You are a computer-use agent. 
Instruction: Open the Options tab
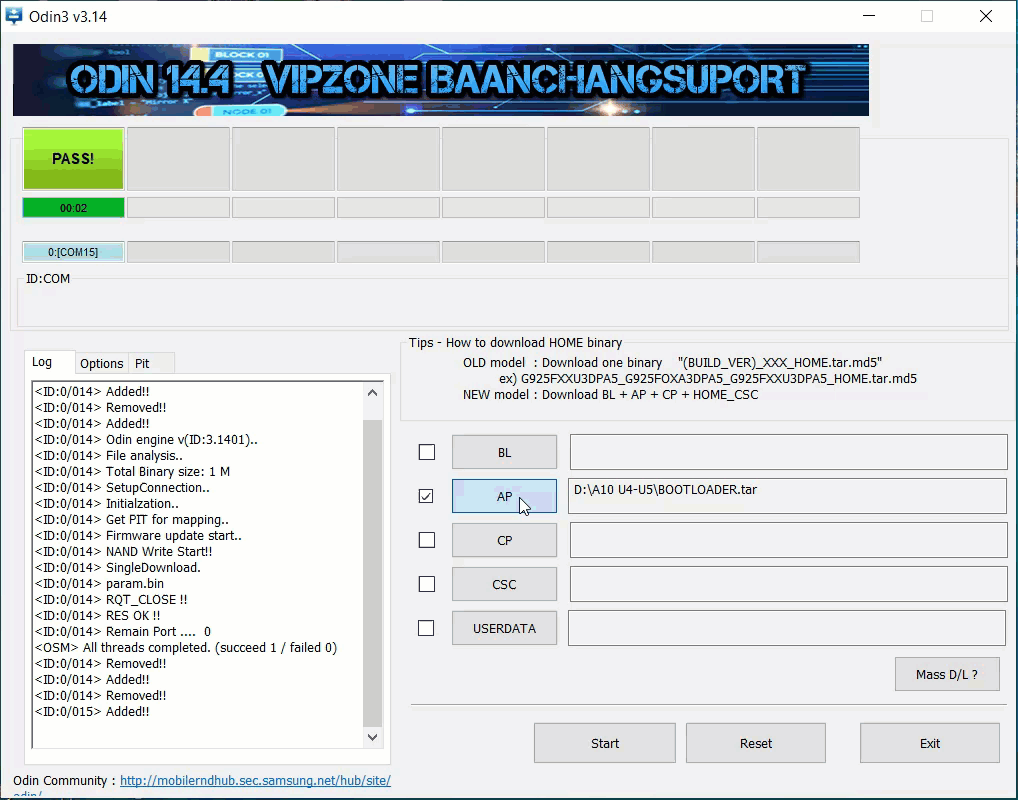point(101,364)
